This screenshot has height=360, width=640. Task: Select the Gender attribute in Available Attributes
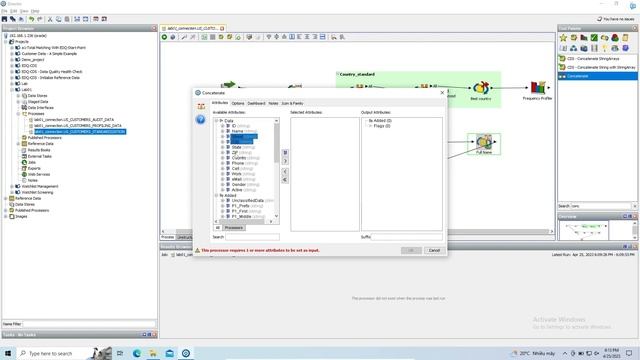(x=239, y=184)
